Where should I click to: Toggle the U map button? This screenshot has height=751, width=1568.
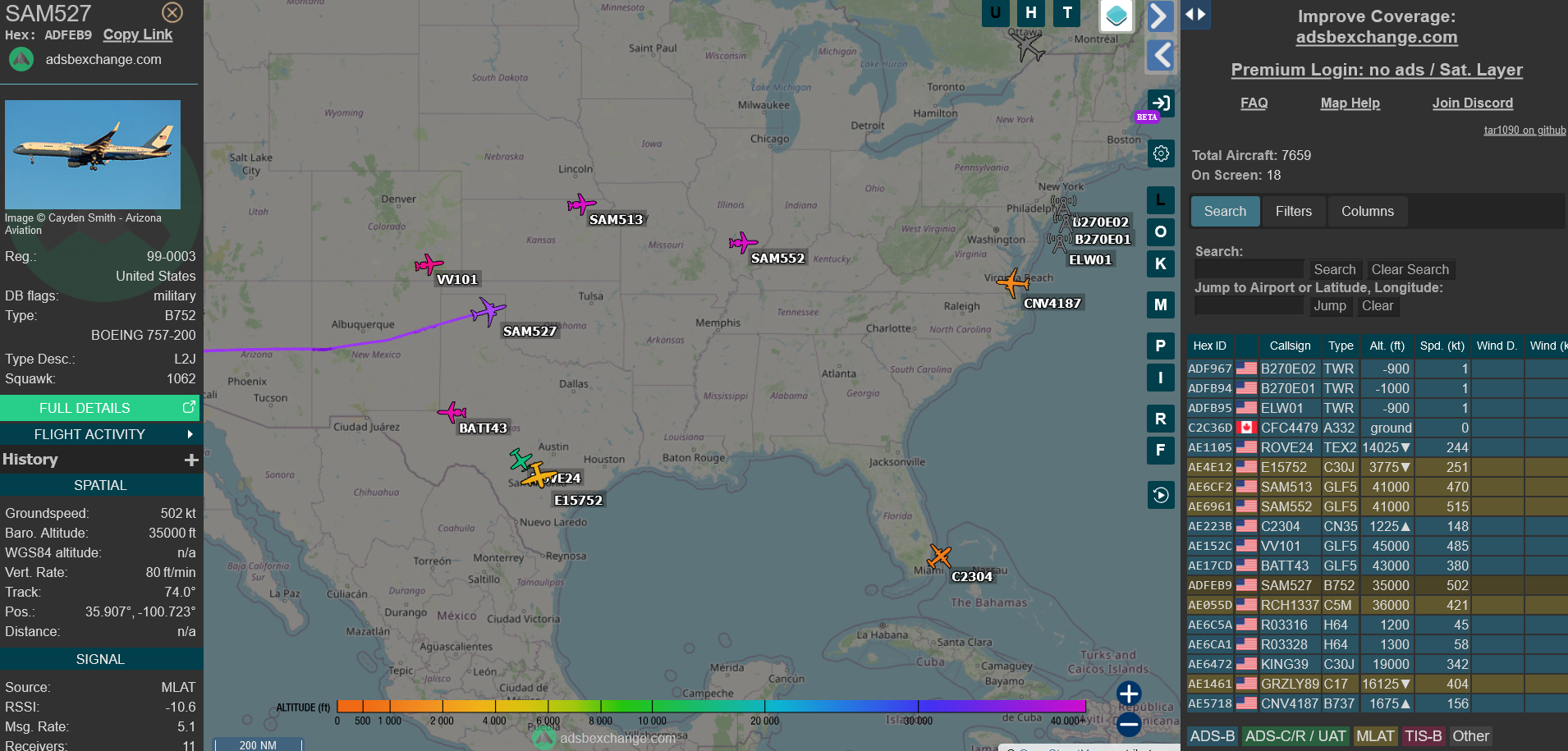995,12
